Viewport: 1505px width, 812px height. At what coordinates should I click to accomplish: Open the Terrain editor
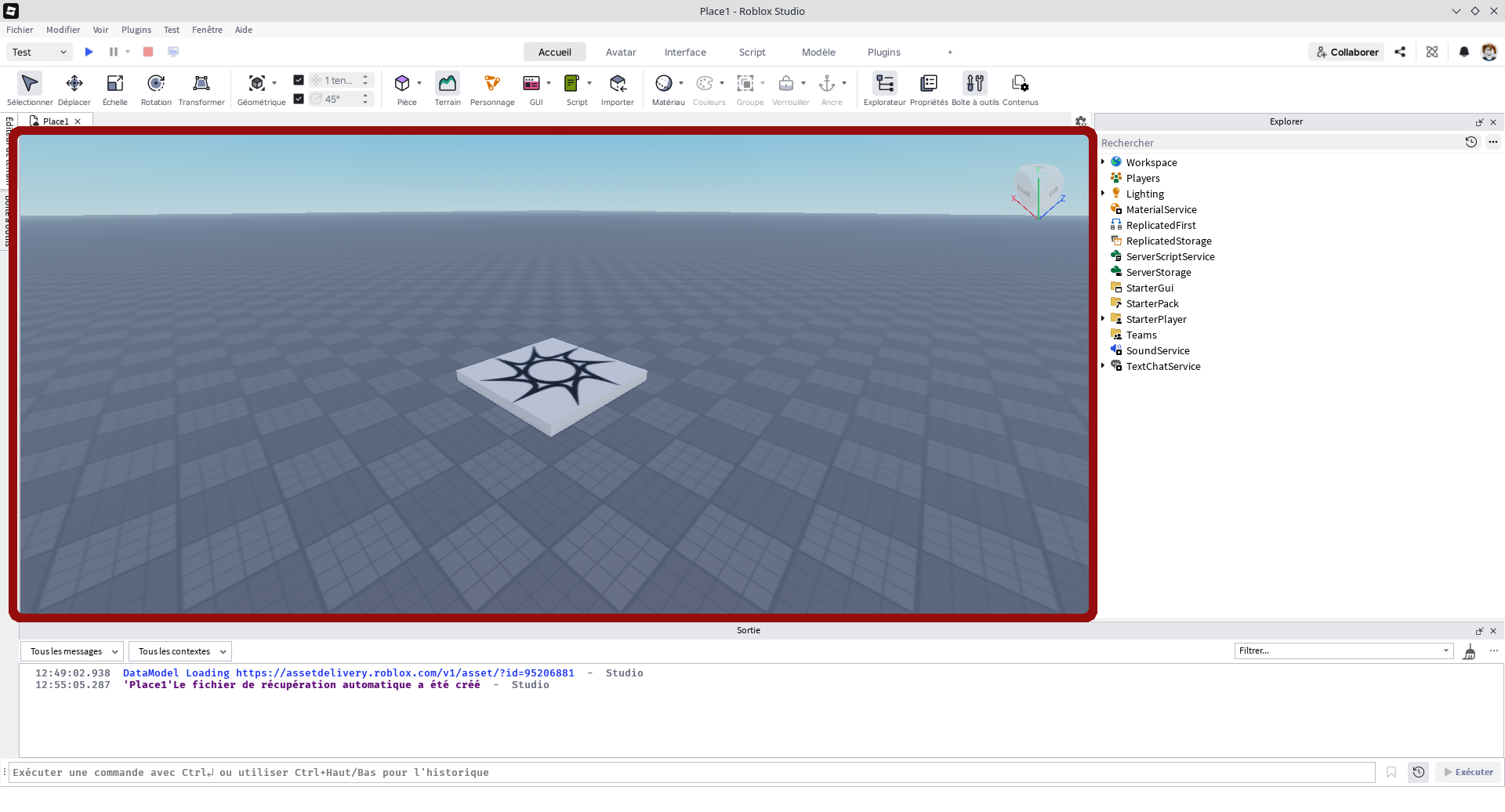[448, 89]
